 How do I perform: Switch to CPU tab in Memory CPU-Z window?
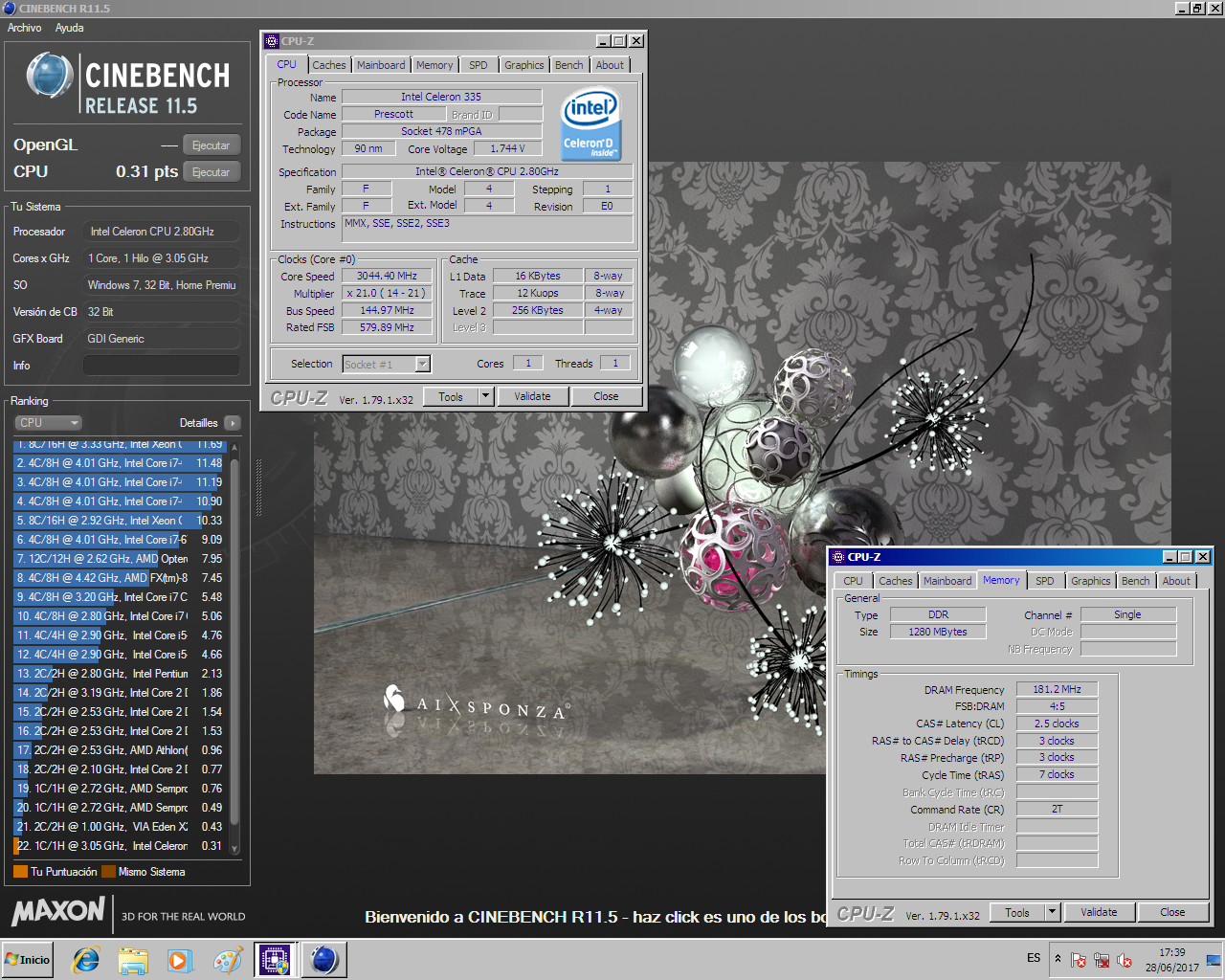coord(853,581)
